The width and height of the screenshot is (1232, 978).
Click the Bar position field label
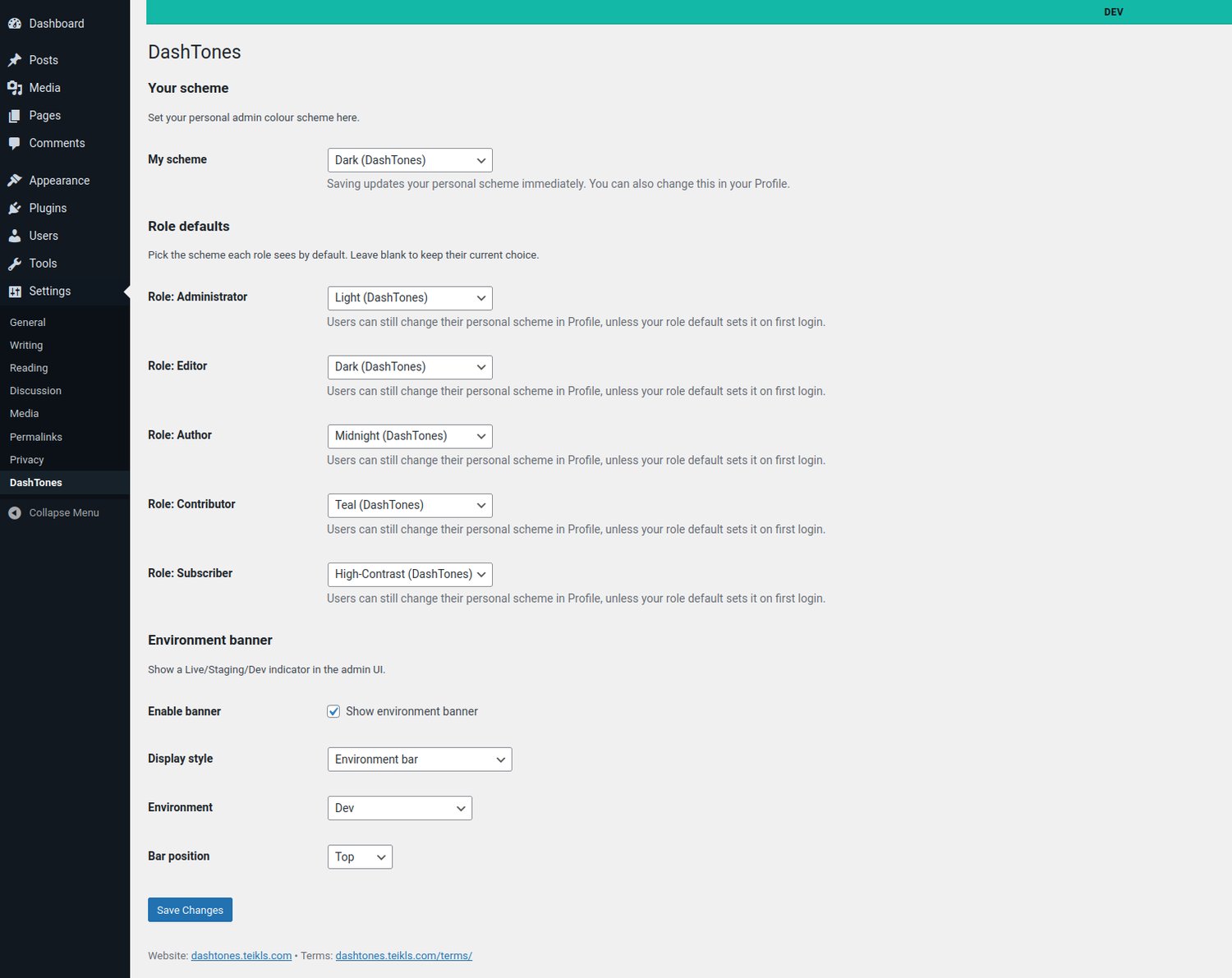178,856
